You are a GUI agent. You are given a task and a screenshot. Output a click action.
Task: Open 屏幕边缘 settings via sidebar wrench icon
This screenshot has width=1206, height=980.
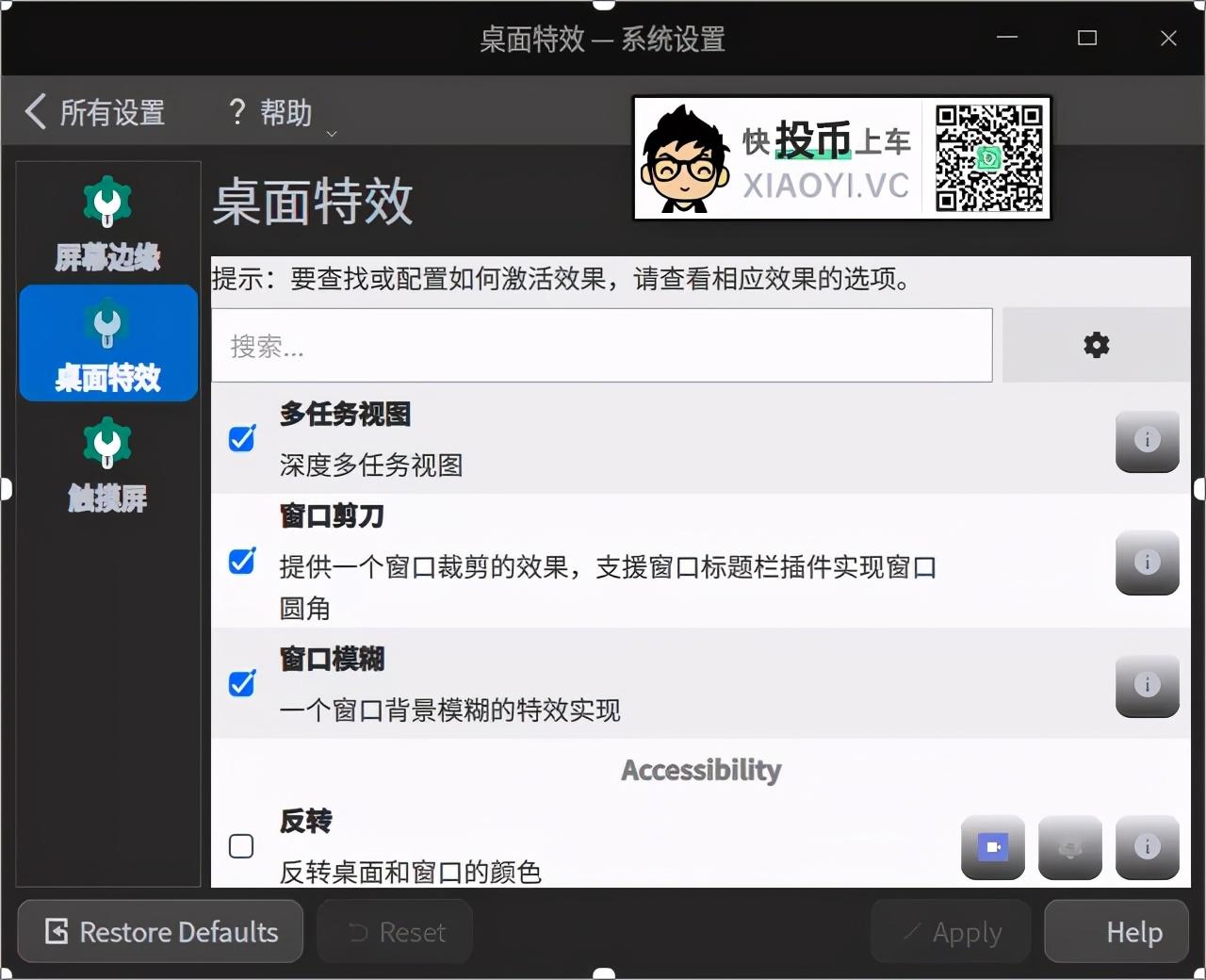pyautogui.click(x=107, y=202)
